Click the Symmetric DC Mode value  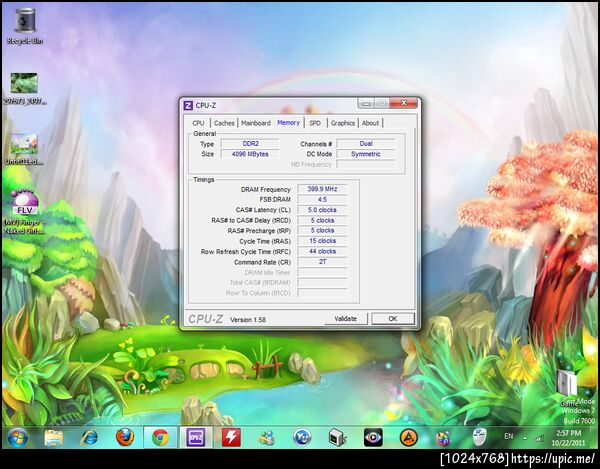[366, 154]
